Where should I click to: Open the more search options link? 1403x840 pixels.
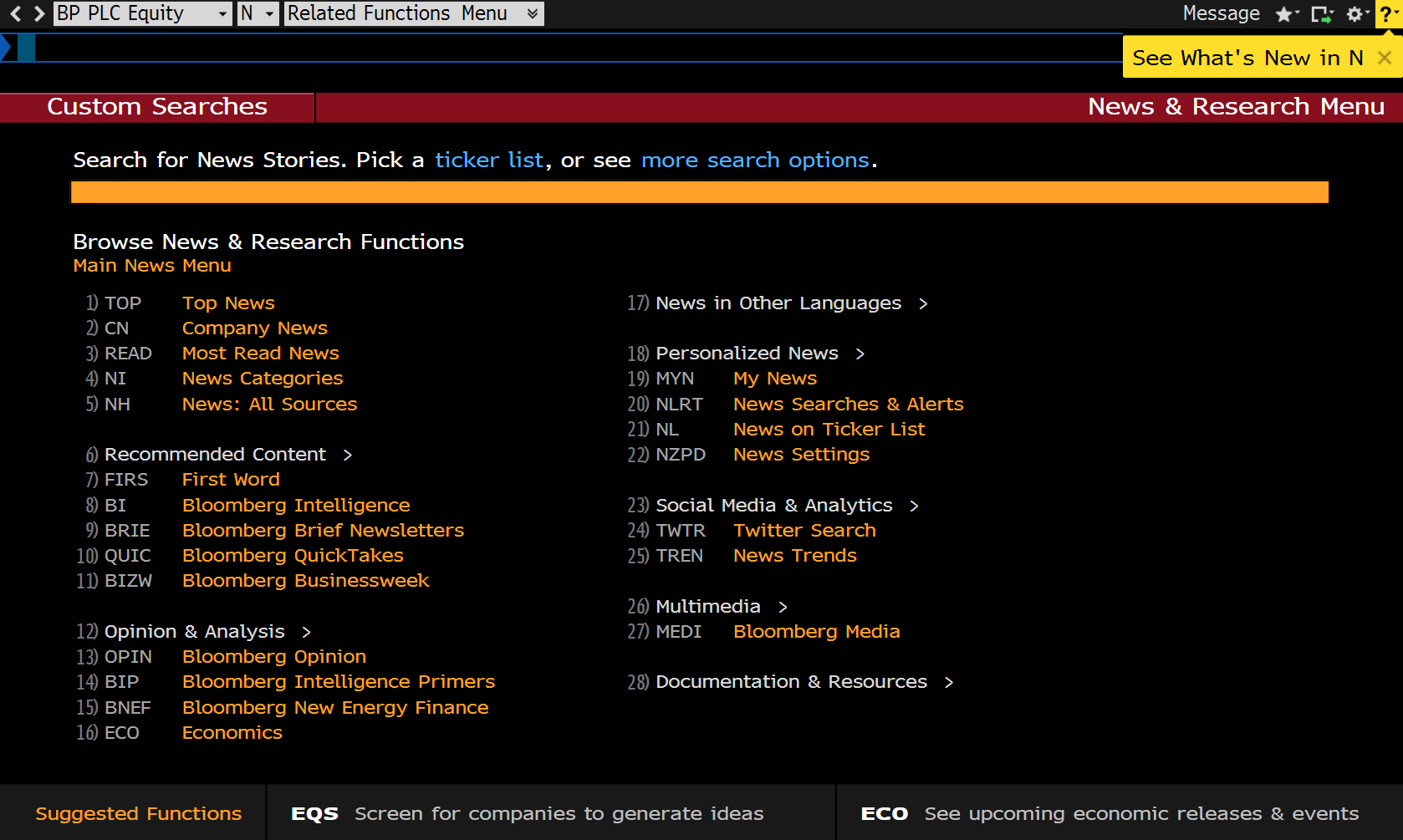click(755, 160)
